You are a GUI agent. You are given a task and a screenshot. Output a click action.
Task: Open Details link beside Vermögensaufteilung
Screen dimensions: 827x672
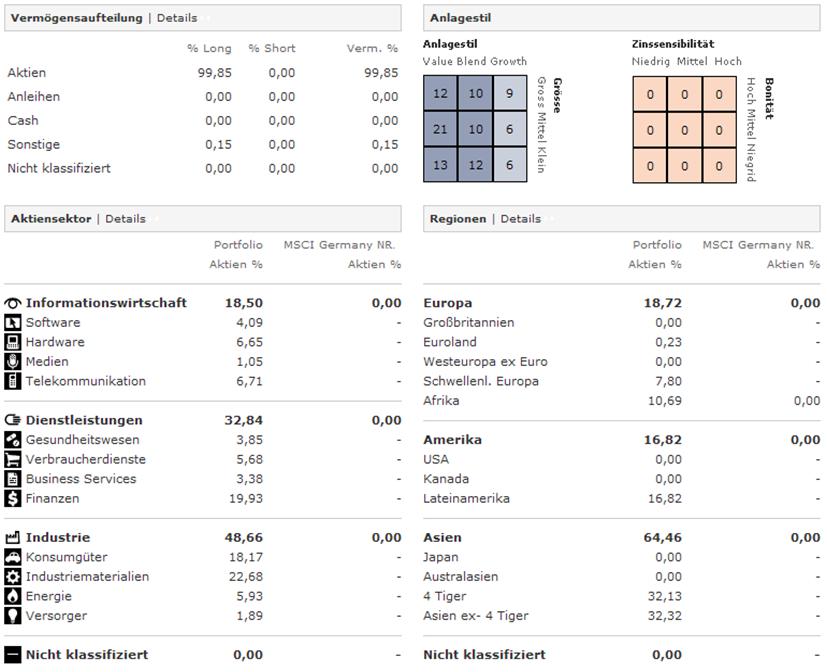click(x=177, y=18)
